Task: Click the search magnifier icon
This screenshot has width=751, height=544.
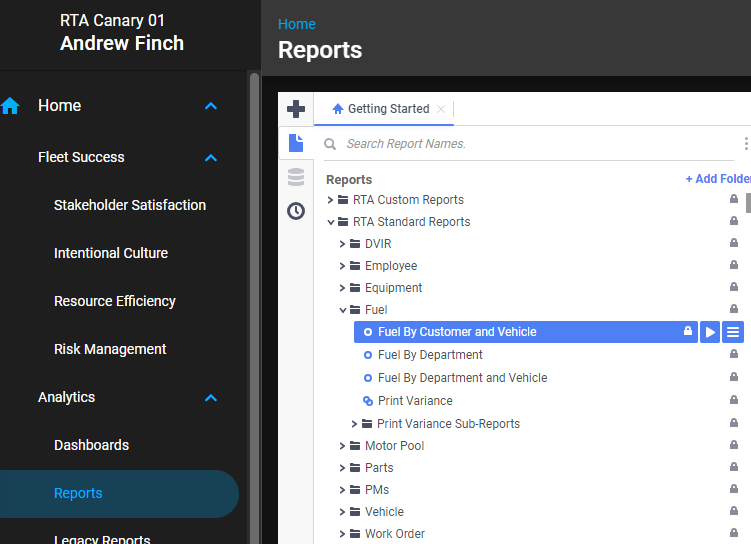Action: pyautogui.click(x=330, y=144)
